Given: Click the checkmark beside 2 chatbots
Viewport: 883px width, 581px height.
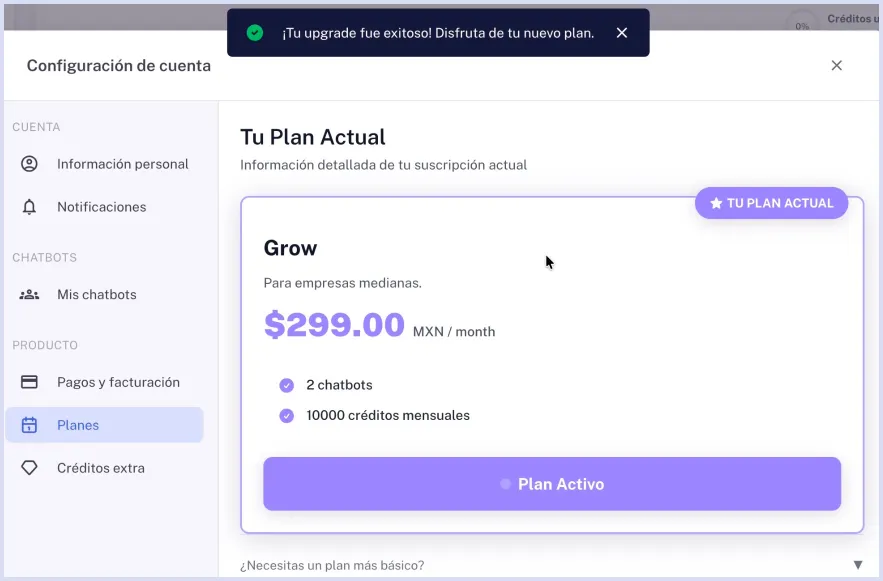Looking at the screenshot, I should pos(286,385).
